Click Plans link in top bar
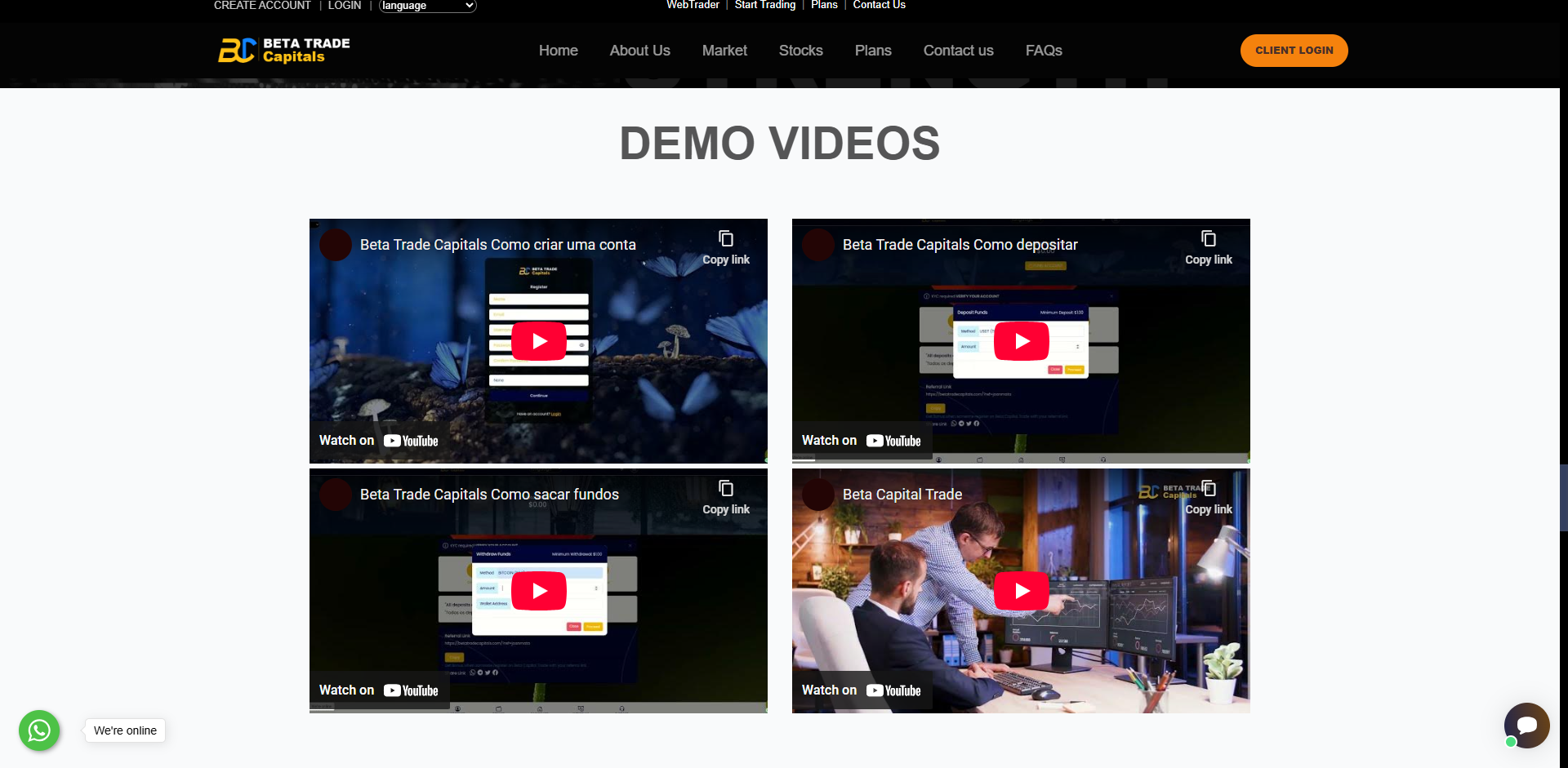 click(x=824, y=5)
